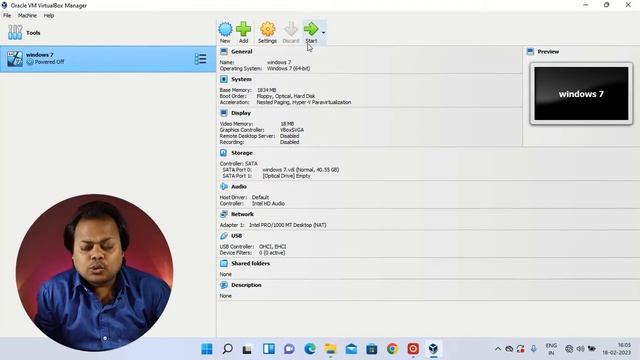This screenshot has height=360, width=640.
Task: Open taskbar Search
Action: click(x=227, y=349)
